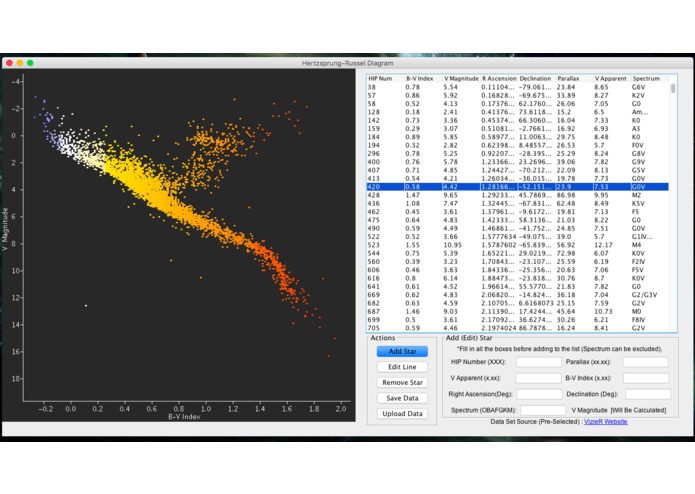Select the row with HIP Num 523
Image resolution: width=695 pixels, height=494 pixels.
518,245
